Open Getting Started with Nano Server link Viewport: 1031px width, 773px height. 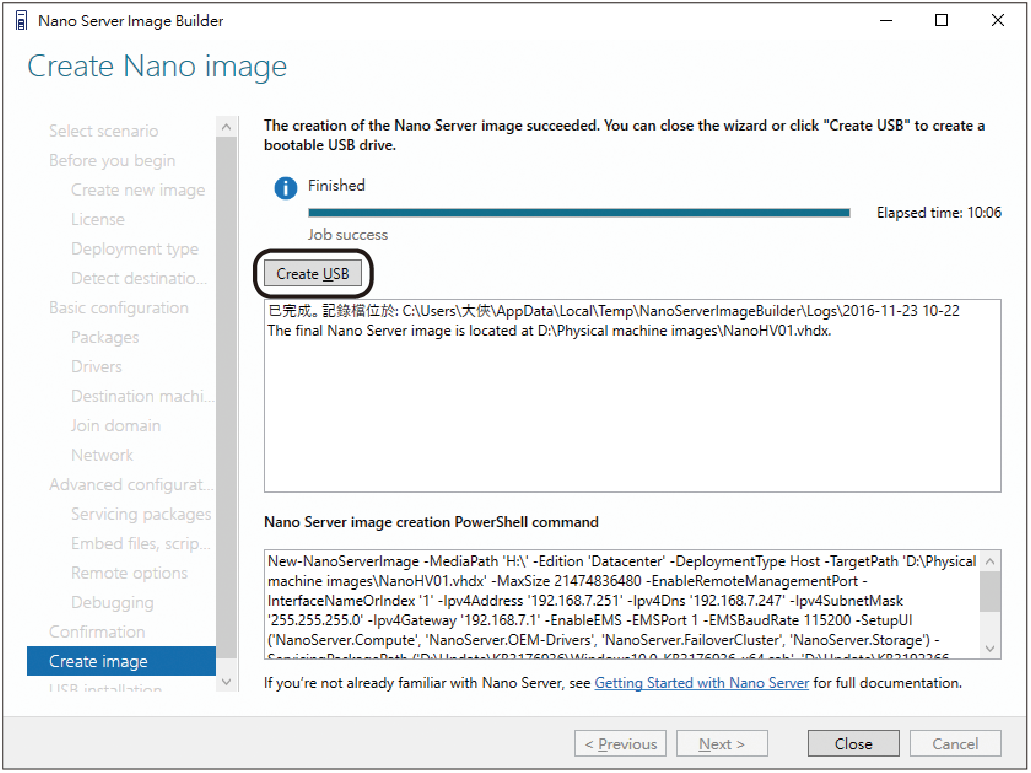click(702, 683)
